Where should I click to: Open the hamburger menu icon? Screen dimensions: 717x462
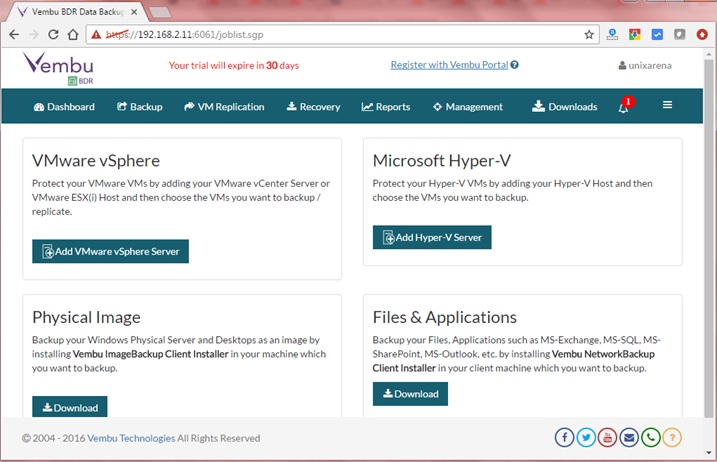[x=667, y=105]
